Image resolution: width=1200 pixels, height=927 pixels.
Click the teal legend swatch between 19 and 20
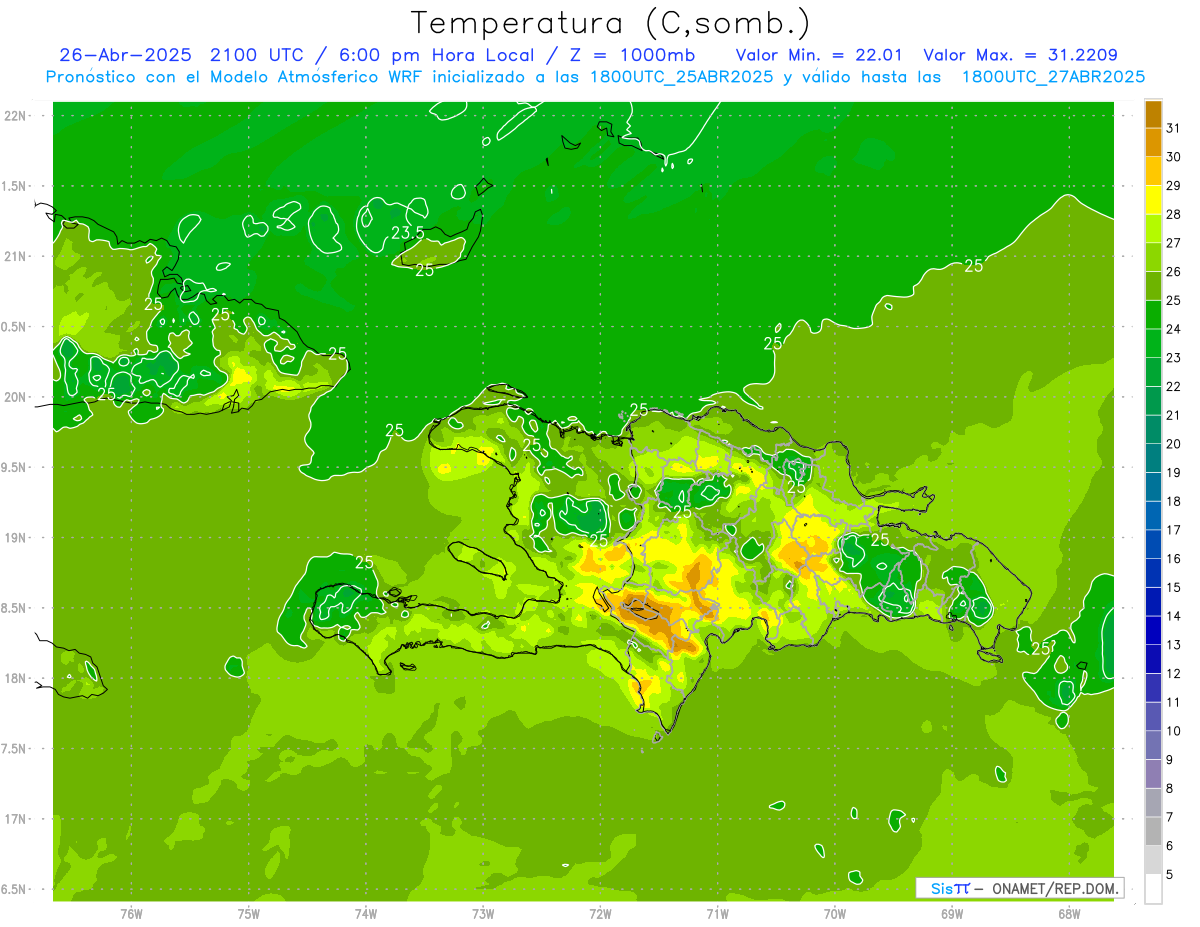(1153, 458)
